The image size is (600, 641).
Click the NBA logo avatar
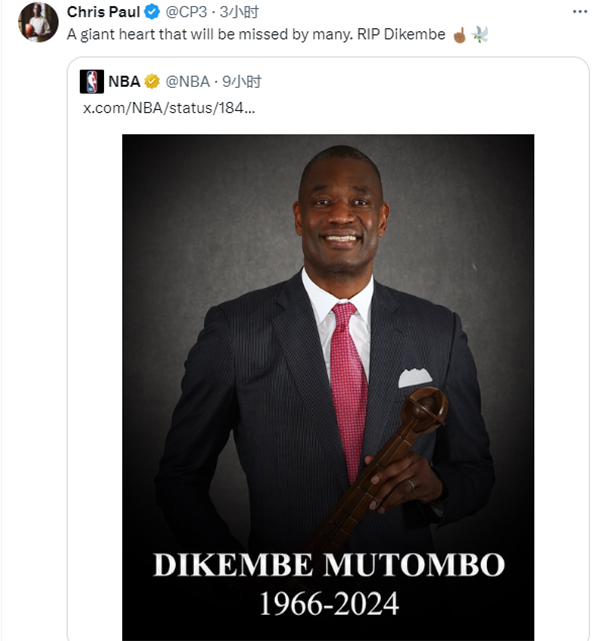click(92, 81)
